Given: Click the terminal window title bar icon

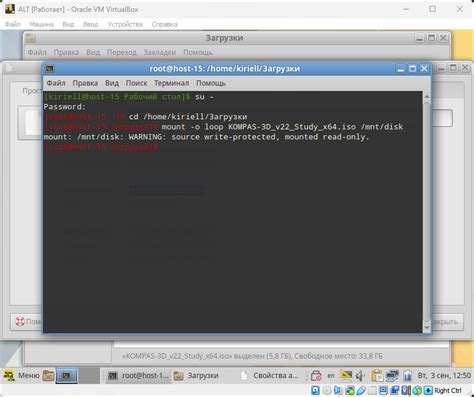Looking at the screenshot, I should pos(50,69).
